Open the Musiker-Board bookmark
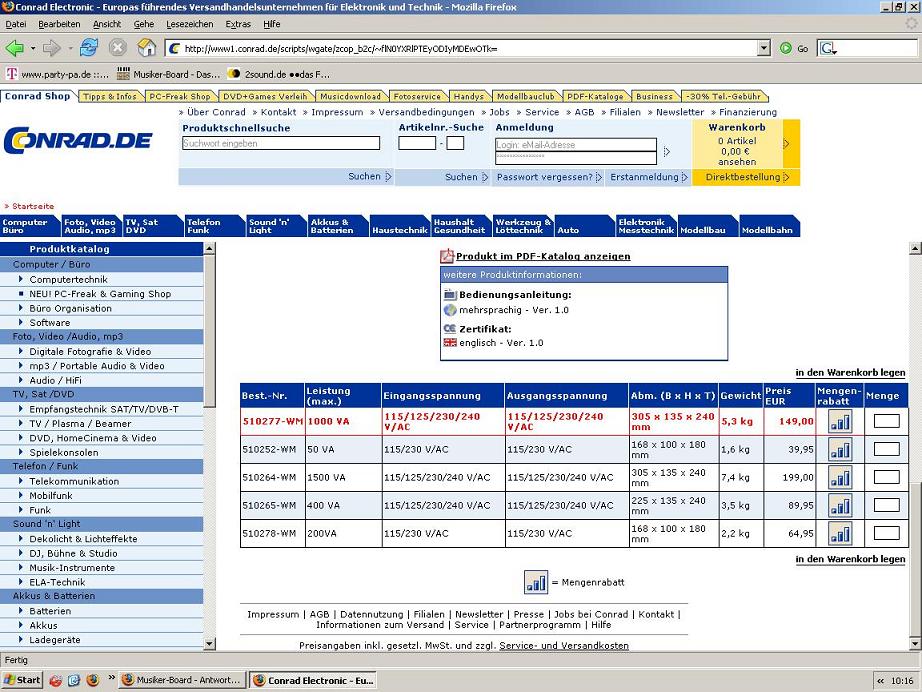Image resolution: width=922 pixels, height=692 pixels. pyautogui.click(x=168, y=74)
